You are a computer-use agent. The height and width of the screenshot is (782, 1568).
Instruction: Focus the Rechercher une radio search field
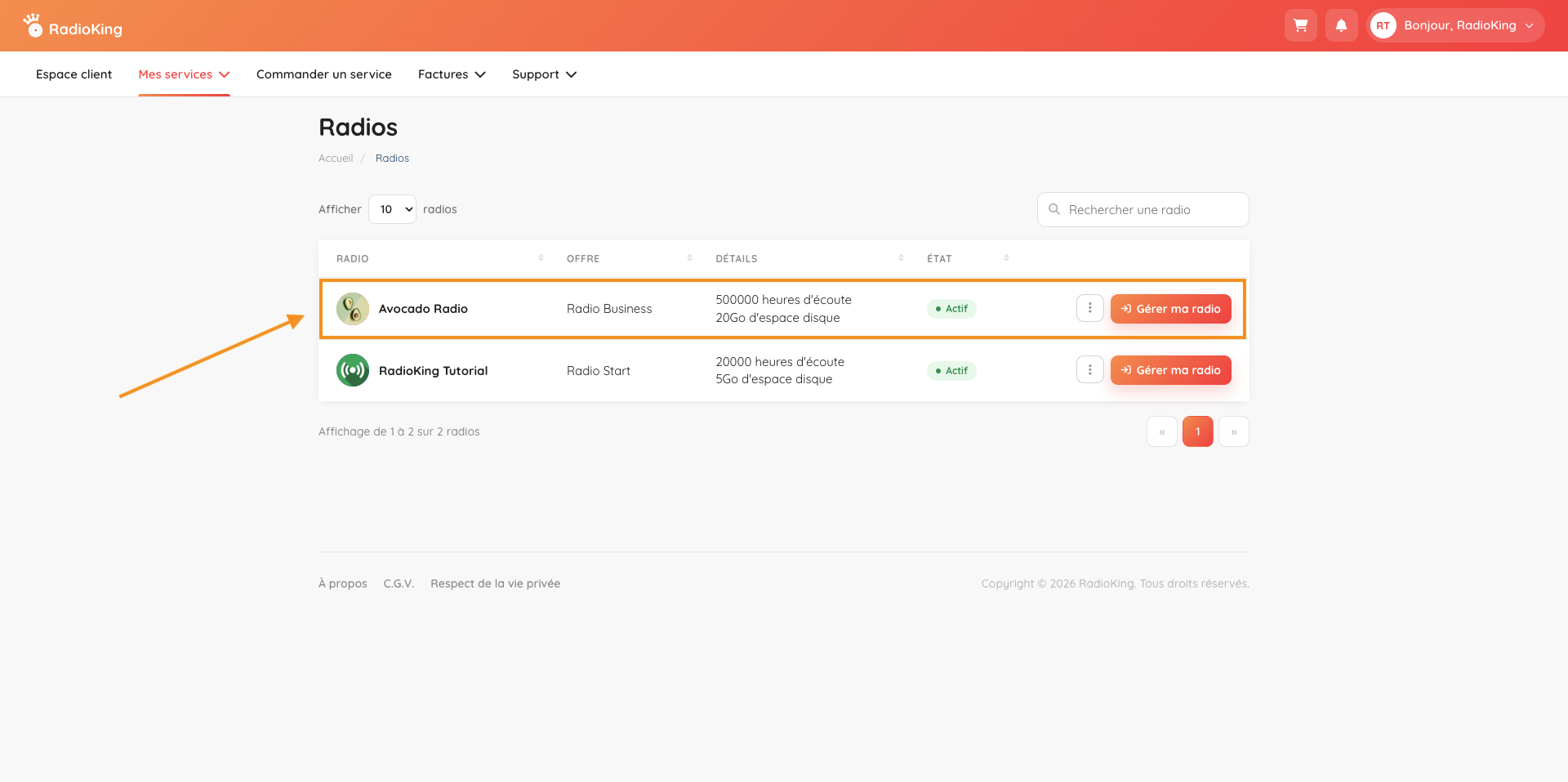(x=1143, y=209)
